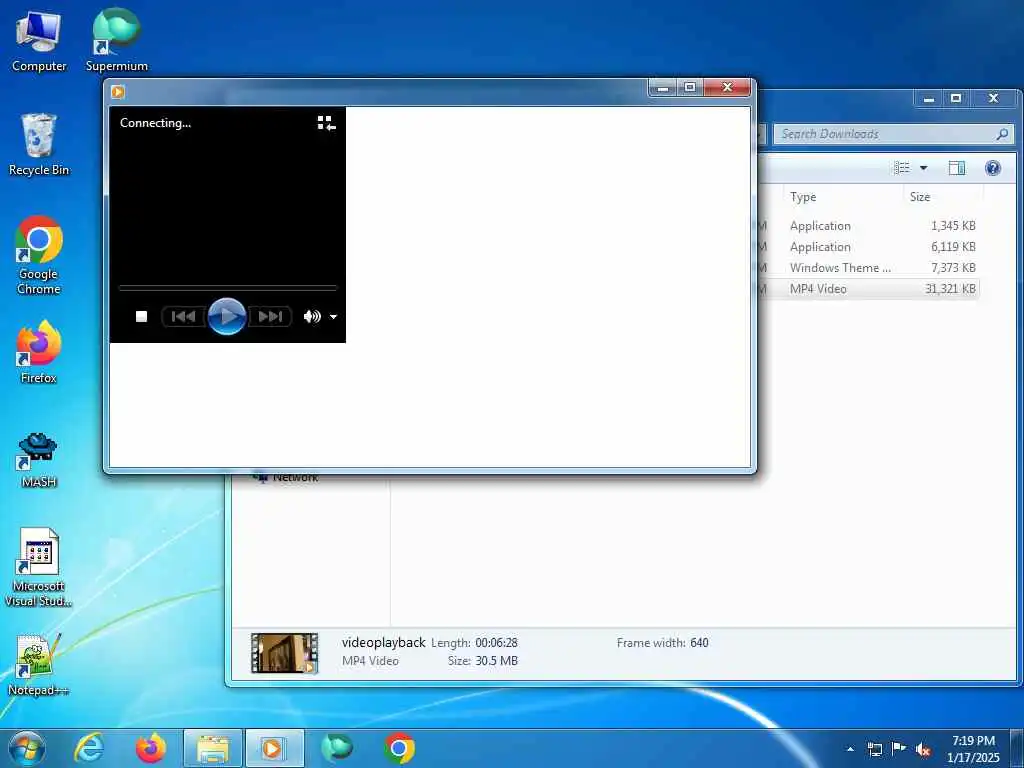The image size is (1024, 768).
Task: Click the media player seek bar
Action: point(227,287)
